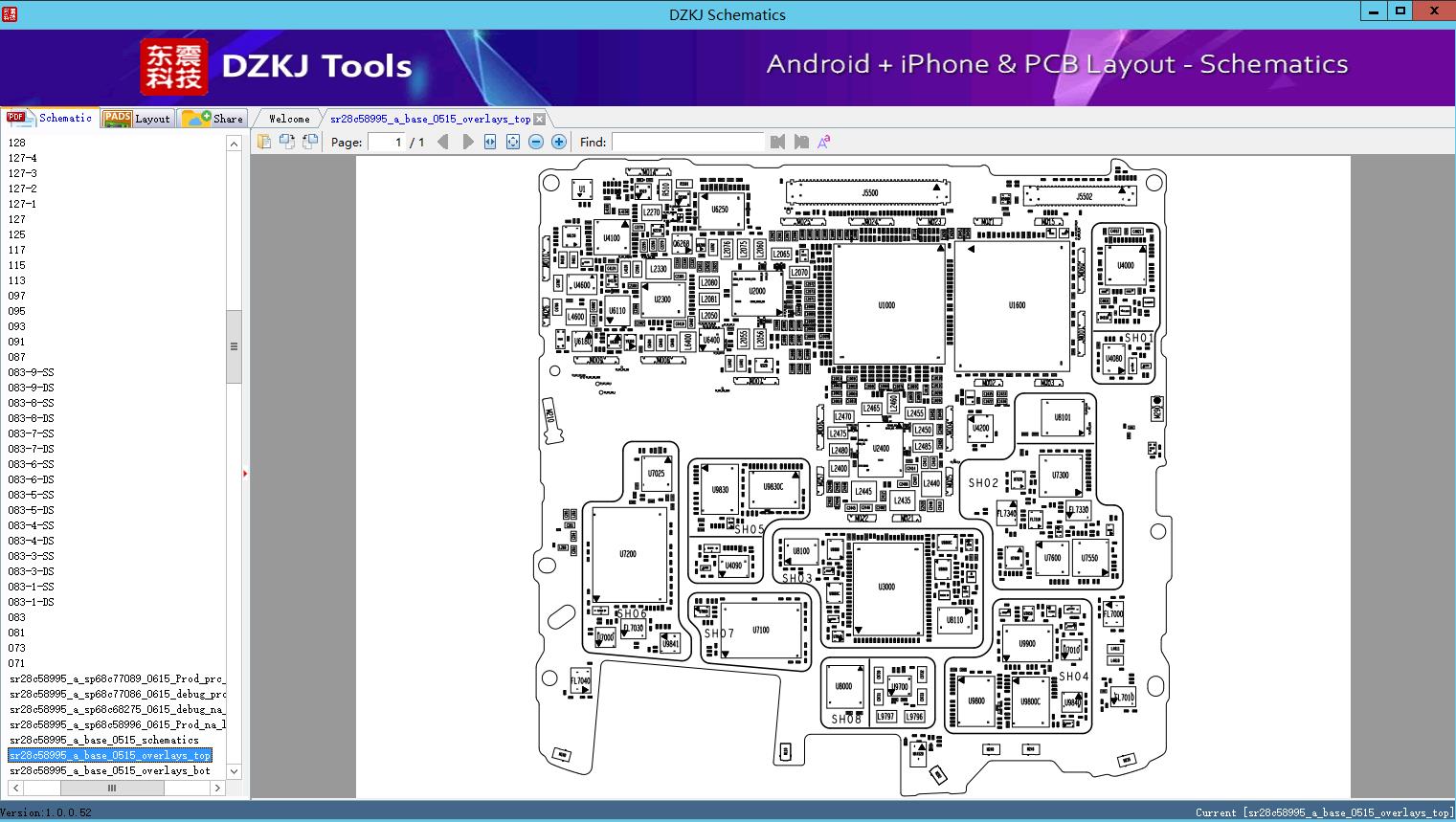Go to the next page arrow
The image size is (1456, 822).
(x=467, y=142)
